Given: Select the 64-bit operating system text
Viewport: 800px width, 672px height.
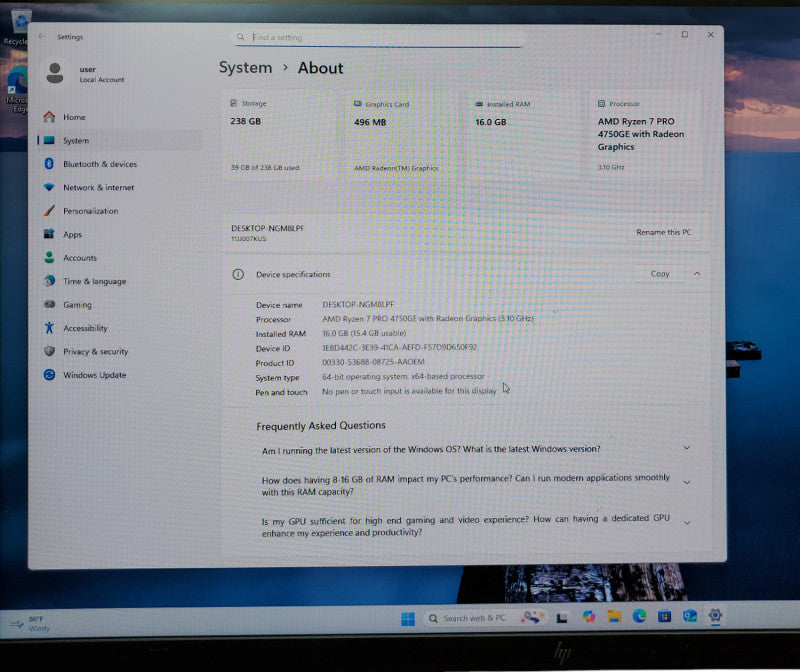Looking at the screenshot, I should (403, 377).
